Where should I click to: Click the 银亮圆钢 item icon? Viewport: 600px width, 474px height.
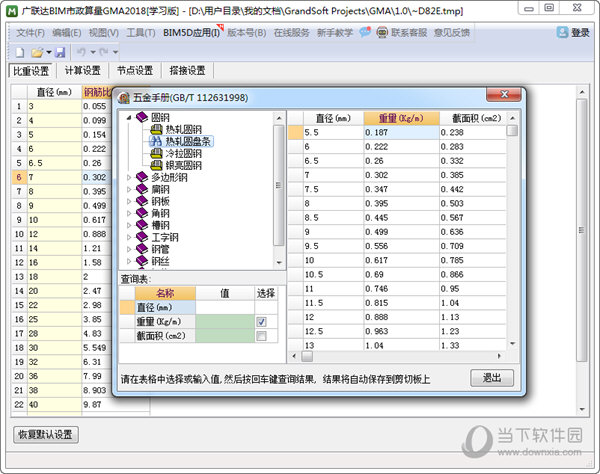(x=157, y=165)
